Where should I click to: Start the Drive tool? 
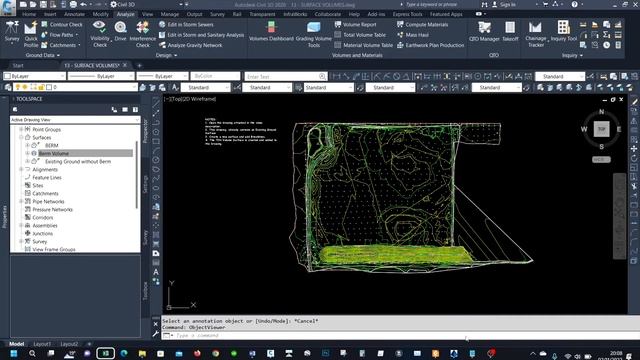click(x=120, y=31)
